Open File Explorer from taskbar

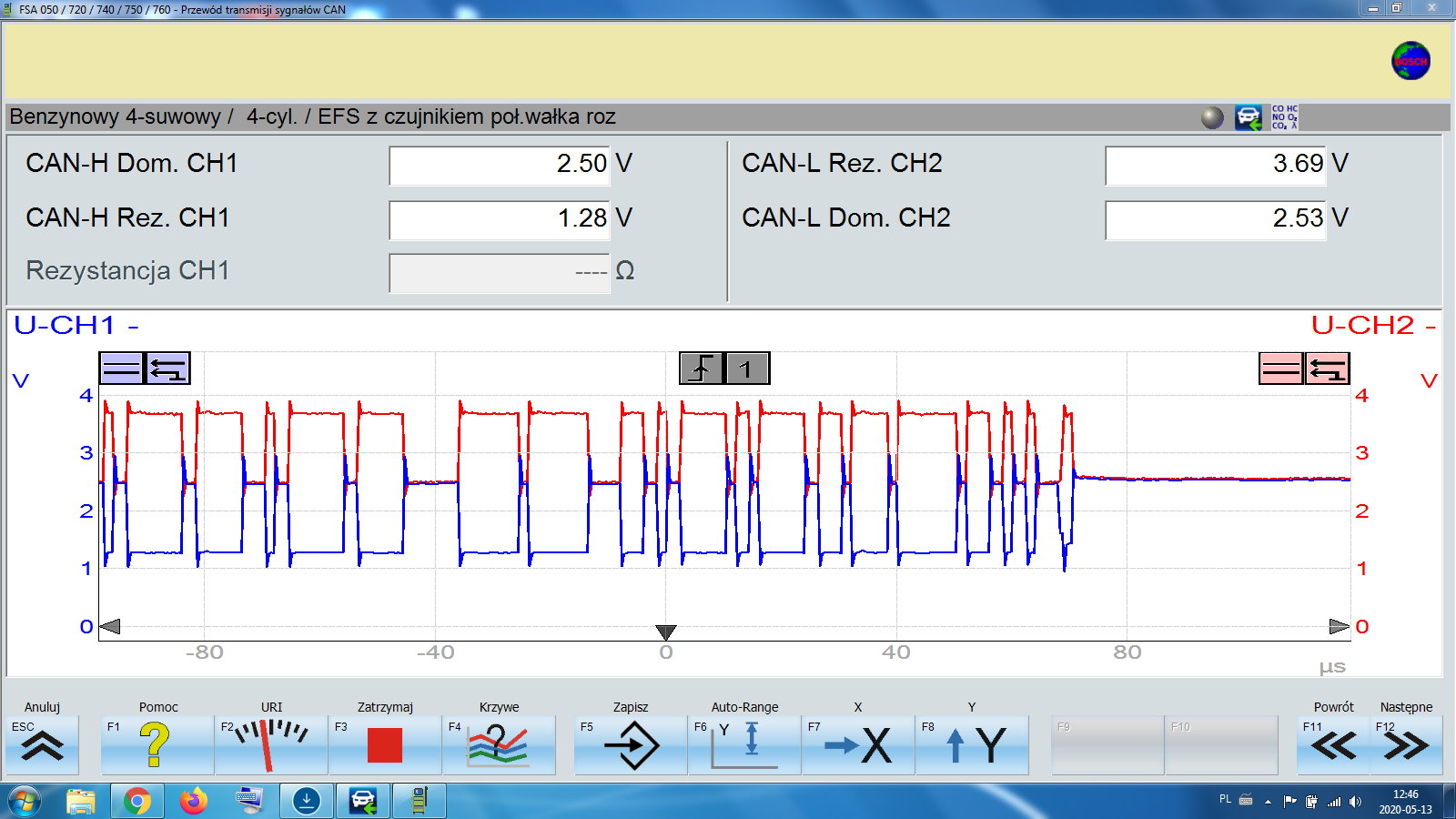[81, 802]
